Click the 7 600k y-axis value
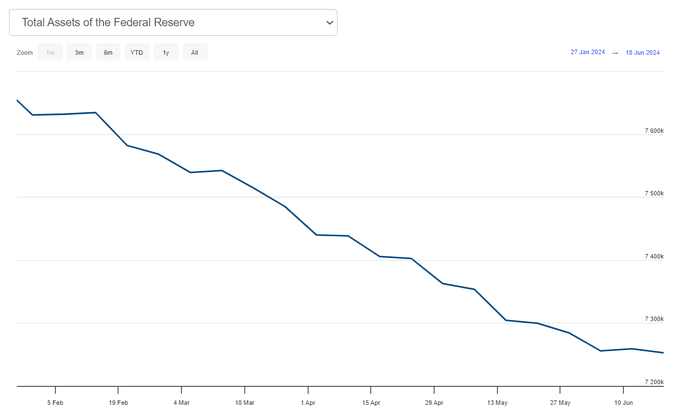 [654, 131]
